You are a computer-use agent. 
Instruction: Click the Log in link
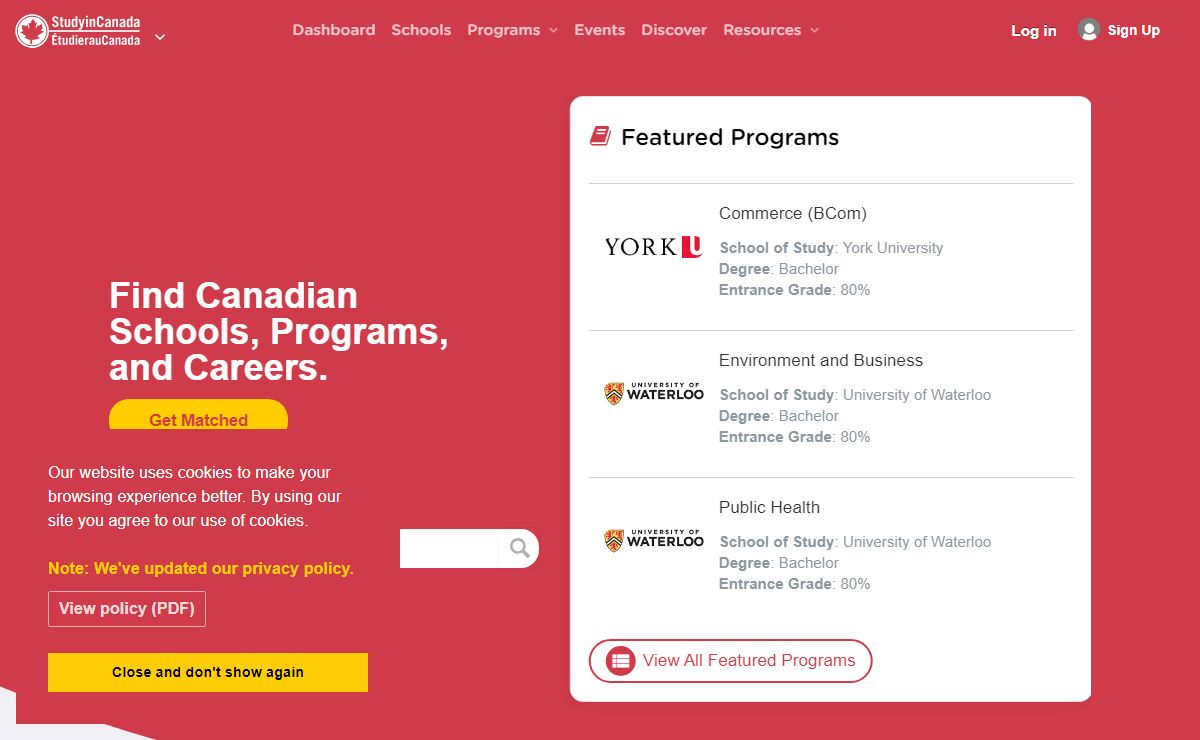[1034, 31]
